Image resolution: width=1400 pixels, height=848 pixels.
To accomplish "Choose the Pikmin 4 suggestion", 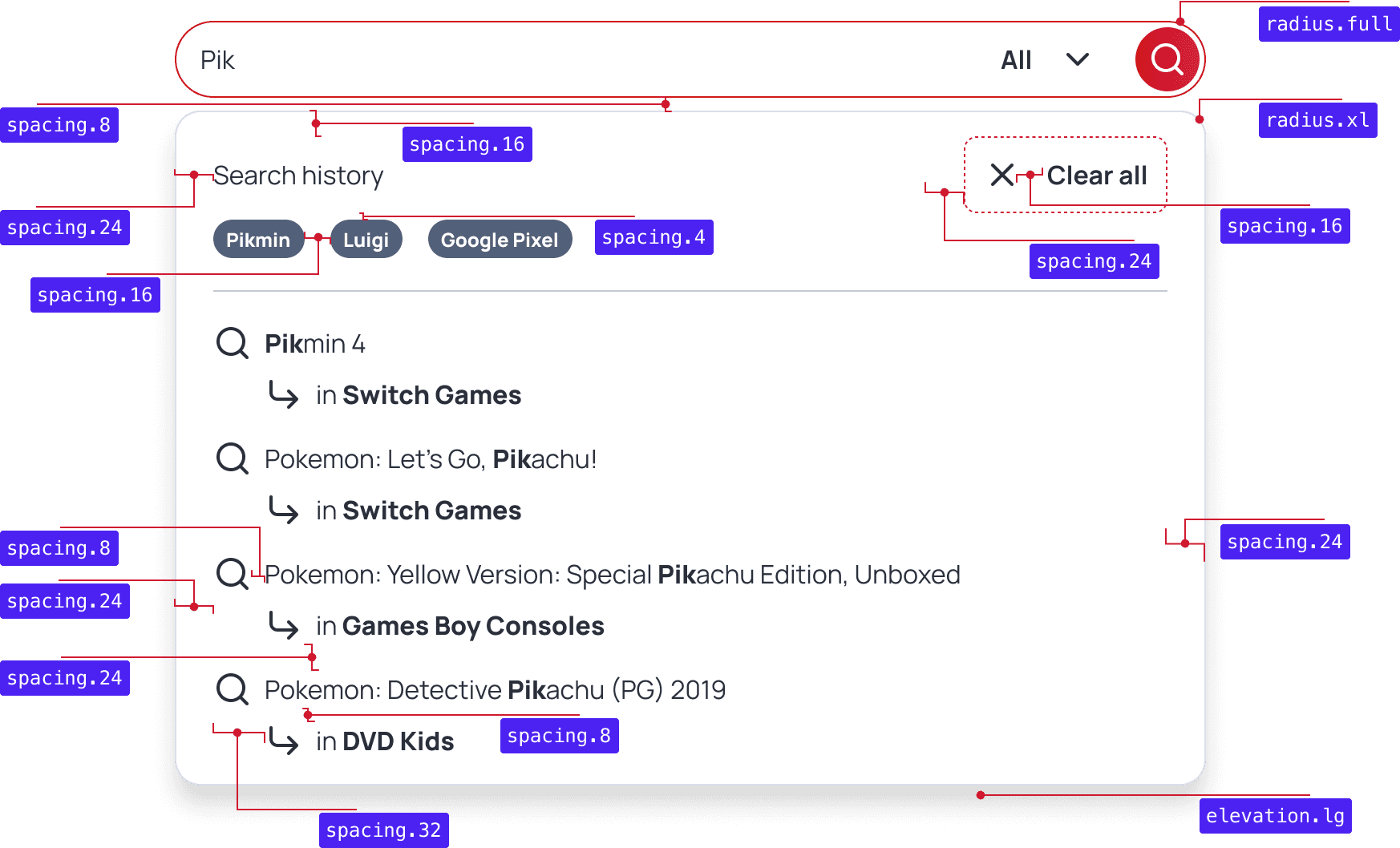I will tap(315, 344).
